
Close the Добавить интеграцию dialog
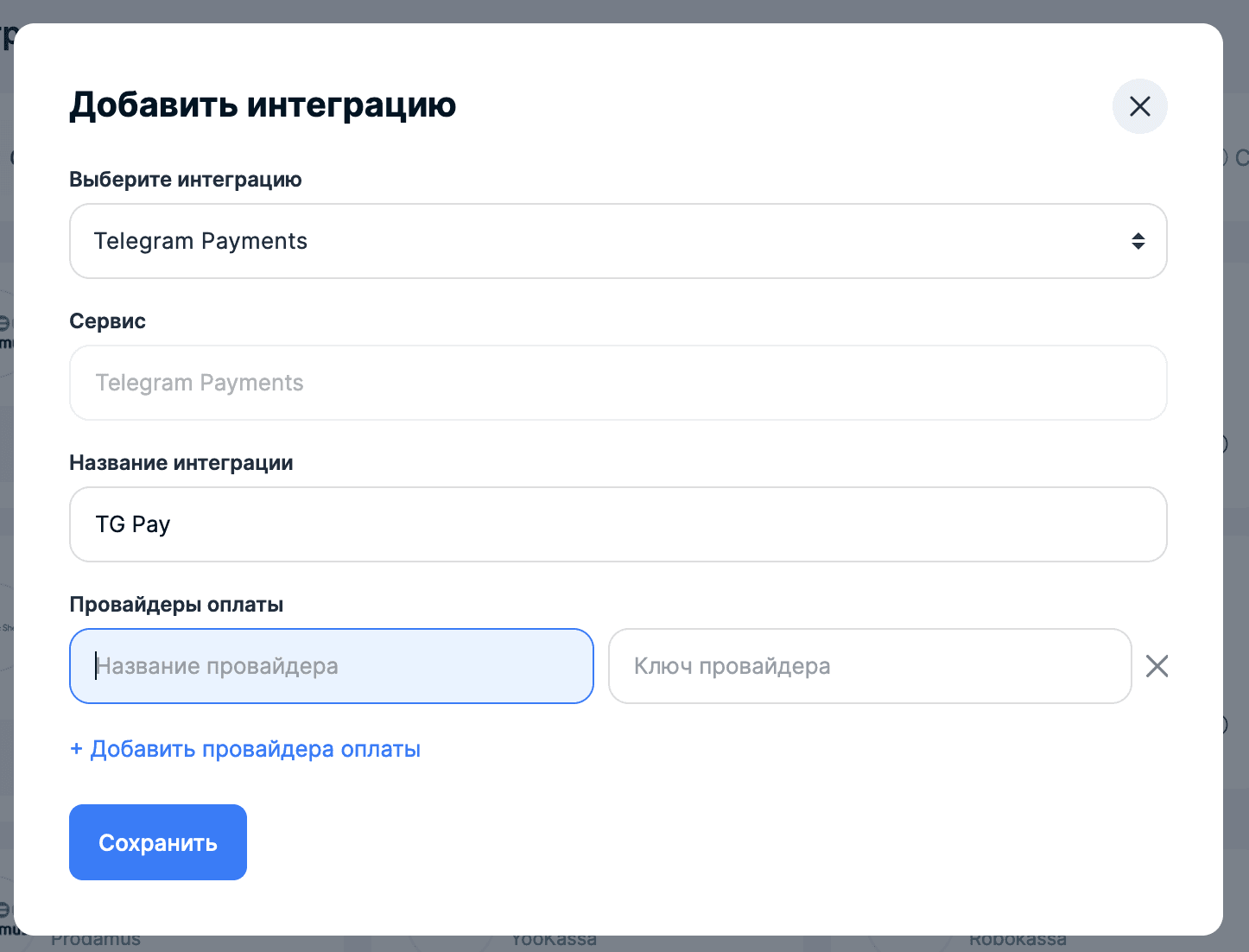[1139, 106]
